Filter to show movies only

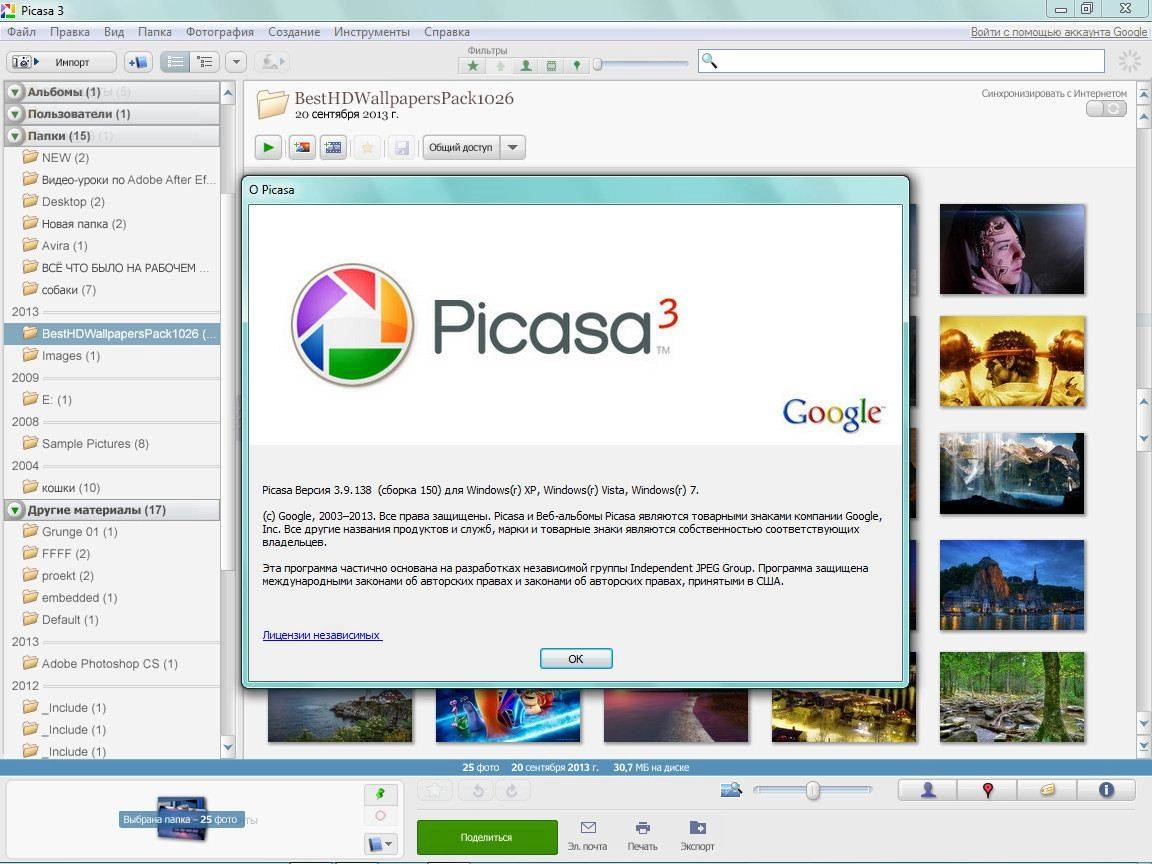[551, 65]
